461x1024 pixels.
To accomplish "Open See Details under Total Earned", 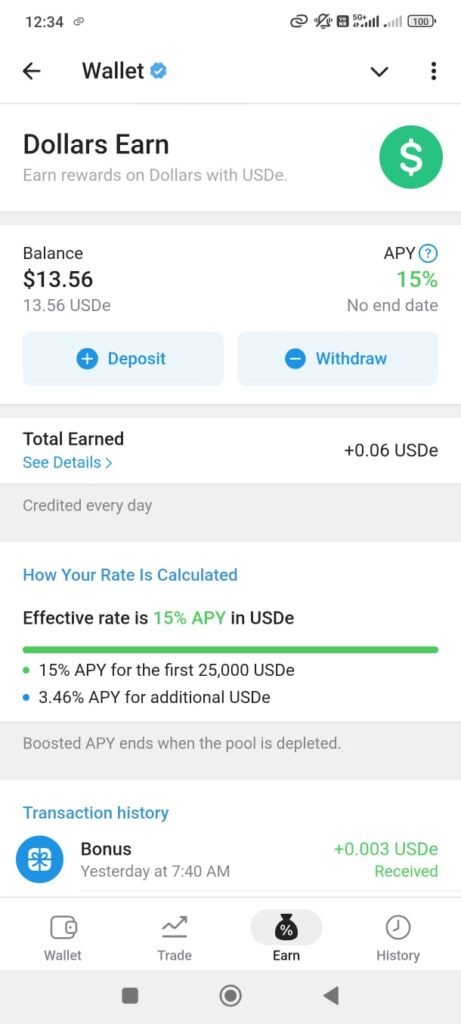I will click(x=67, y=463).
